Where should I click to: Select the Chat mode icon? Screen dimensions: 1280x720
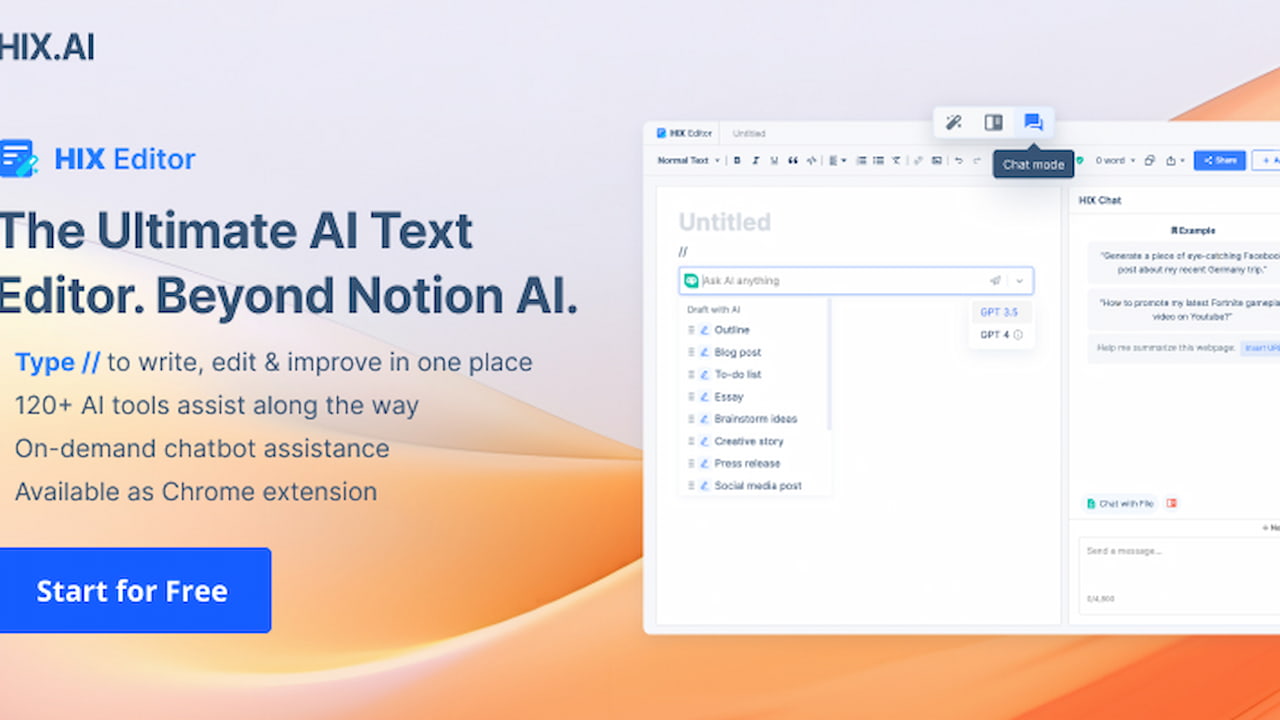click(x=1033, y=121)
